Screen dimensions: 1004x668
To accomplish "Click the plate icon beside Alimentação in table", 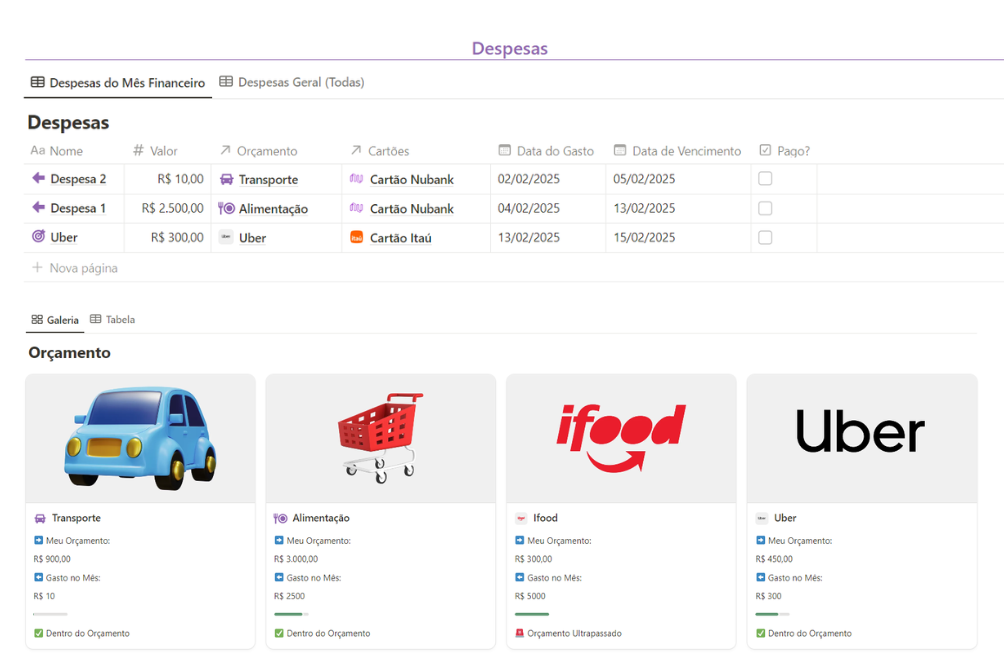I will [x=226, y=208].
